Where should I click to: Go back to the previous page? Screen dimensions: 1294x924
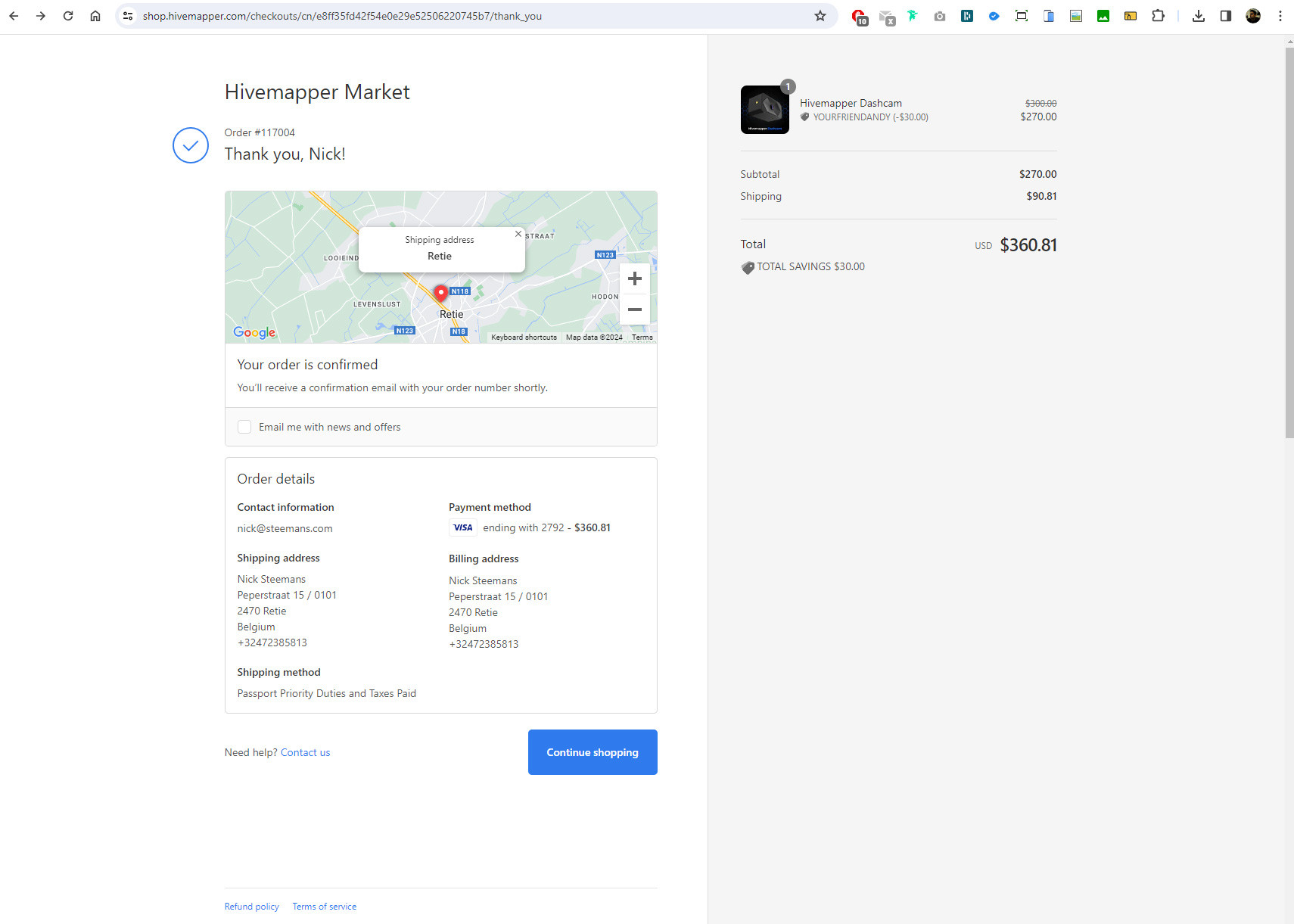(x=14, y=16)
